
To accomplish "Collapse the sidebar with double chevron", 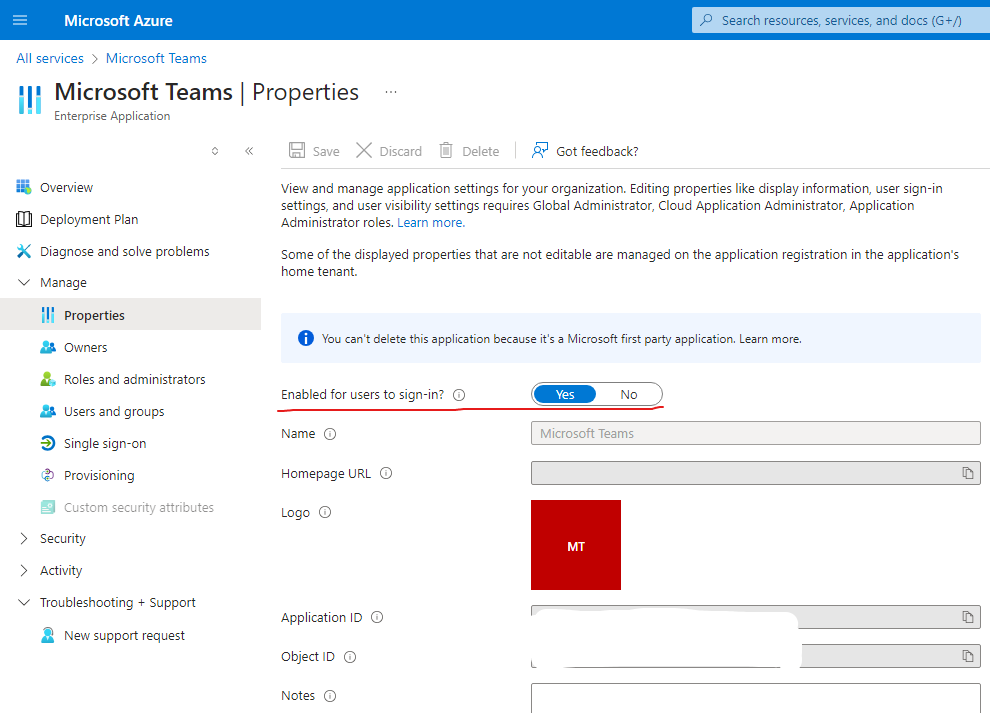I will tap(249, 150).
